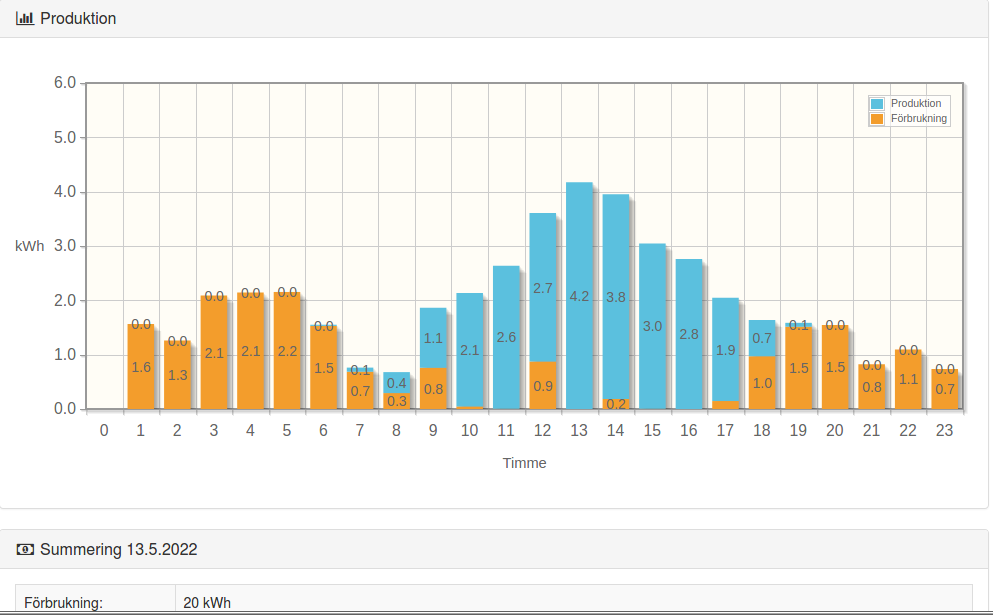Click the money icon beside Summering
The image size is (993, 615).
tap(25, 549)
